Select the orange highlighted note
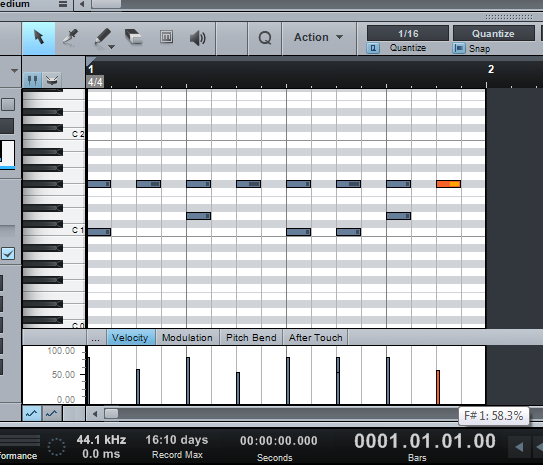 [x=448, y=184]
